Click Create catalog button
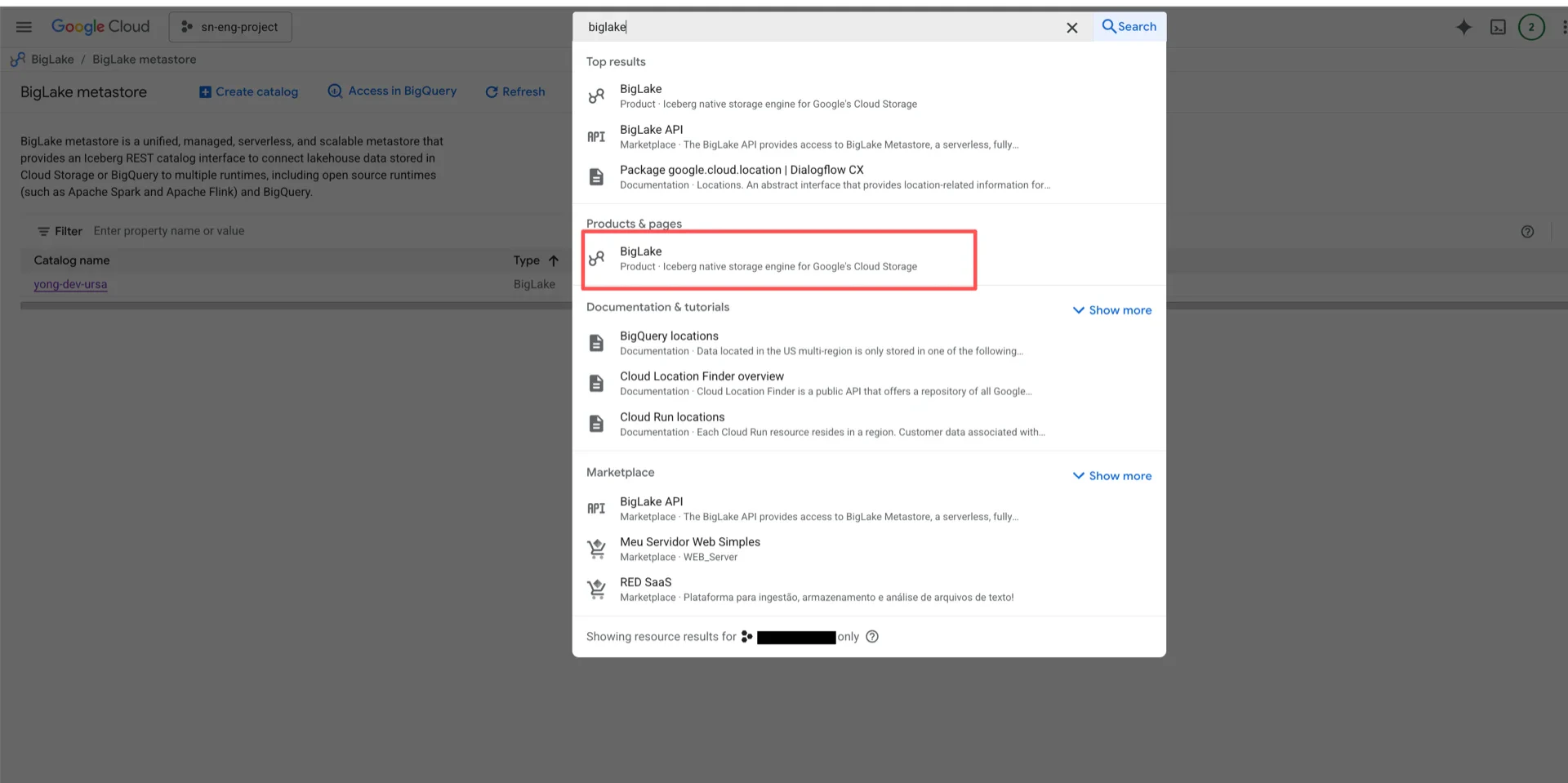 tap(248, 91)
